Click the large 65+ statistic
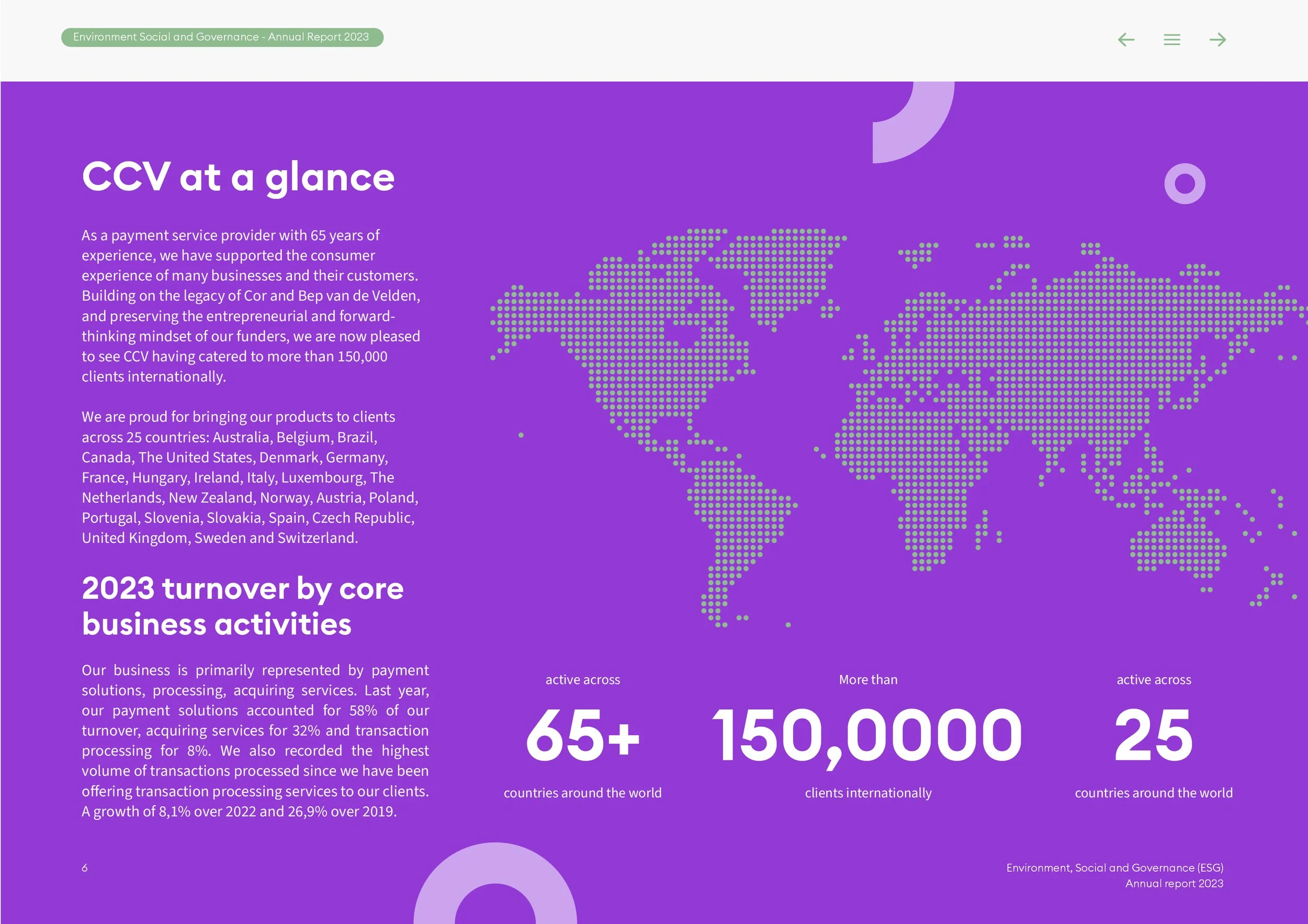 click(582, 736)
